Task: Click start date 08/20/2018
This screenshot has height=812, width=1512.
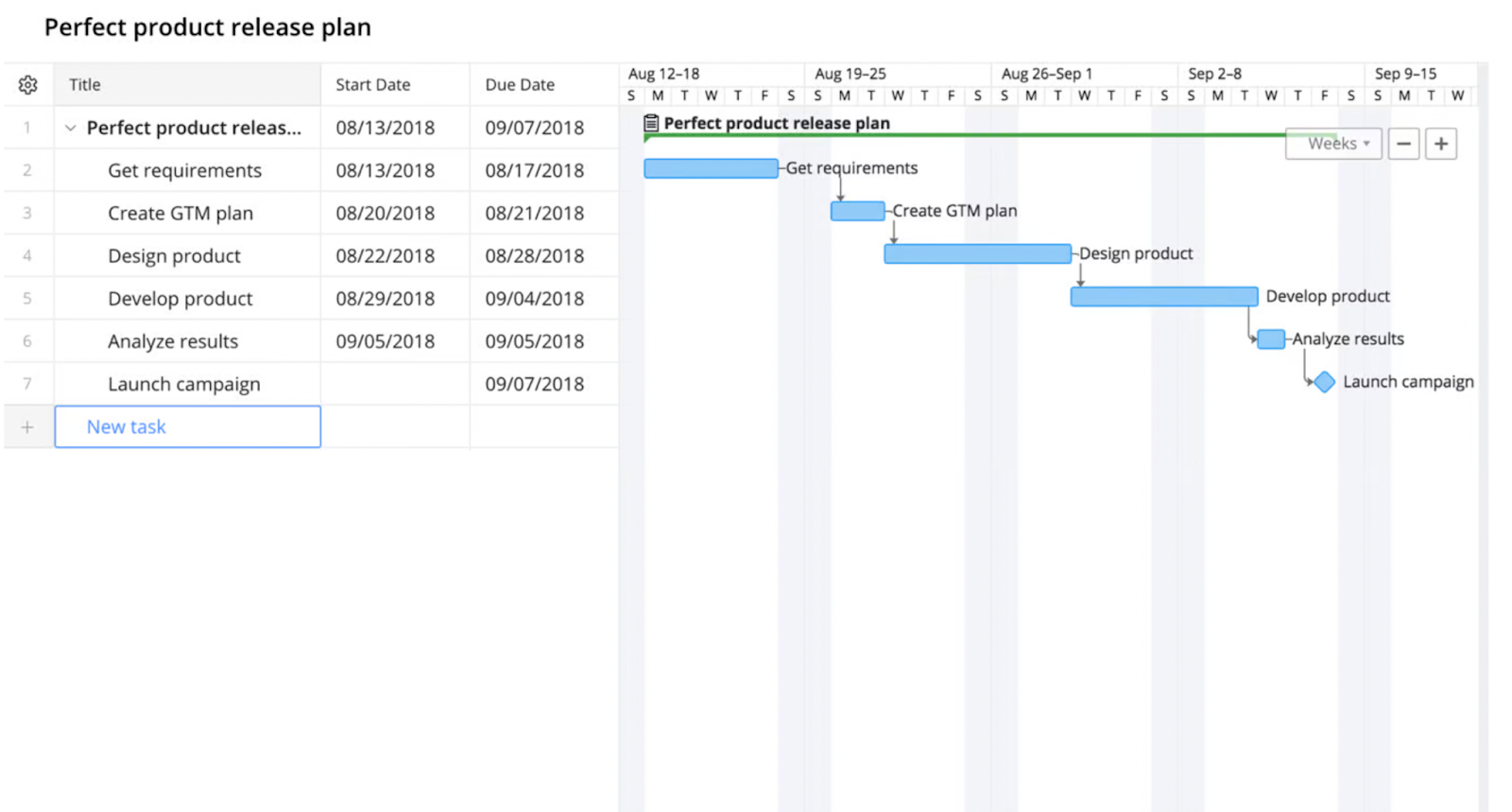Action: (x=386, y=213)
